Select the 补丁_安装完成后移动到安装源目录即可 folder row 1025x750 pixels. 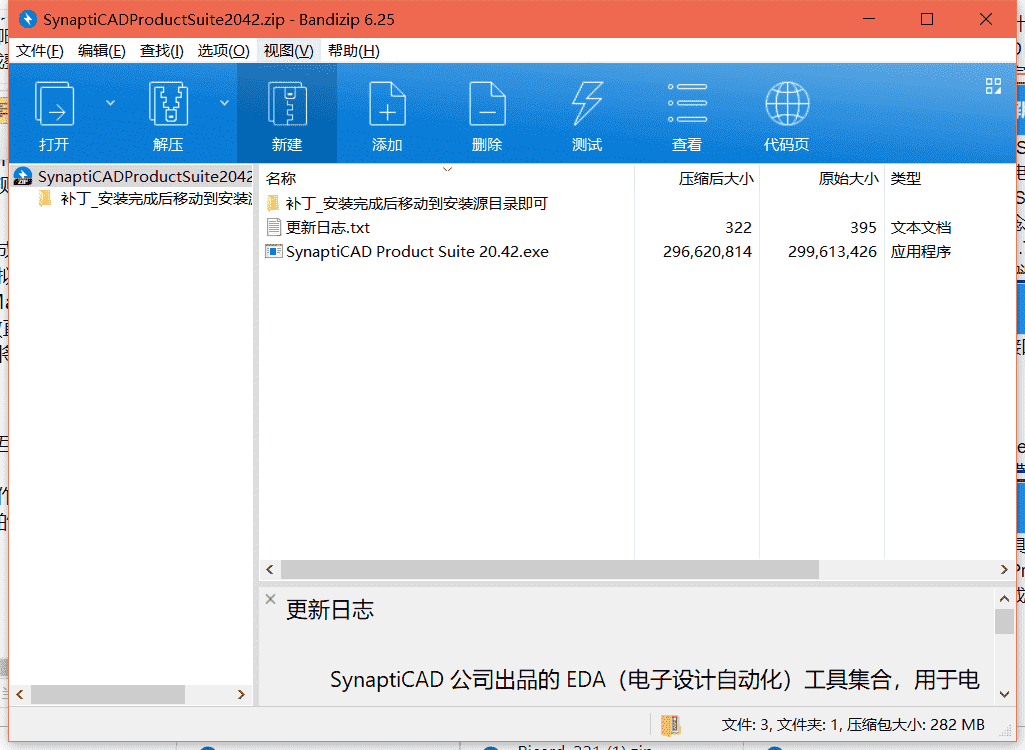tap(416, 203)
